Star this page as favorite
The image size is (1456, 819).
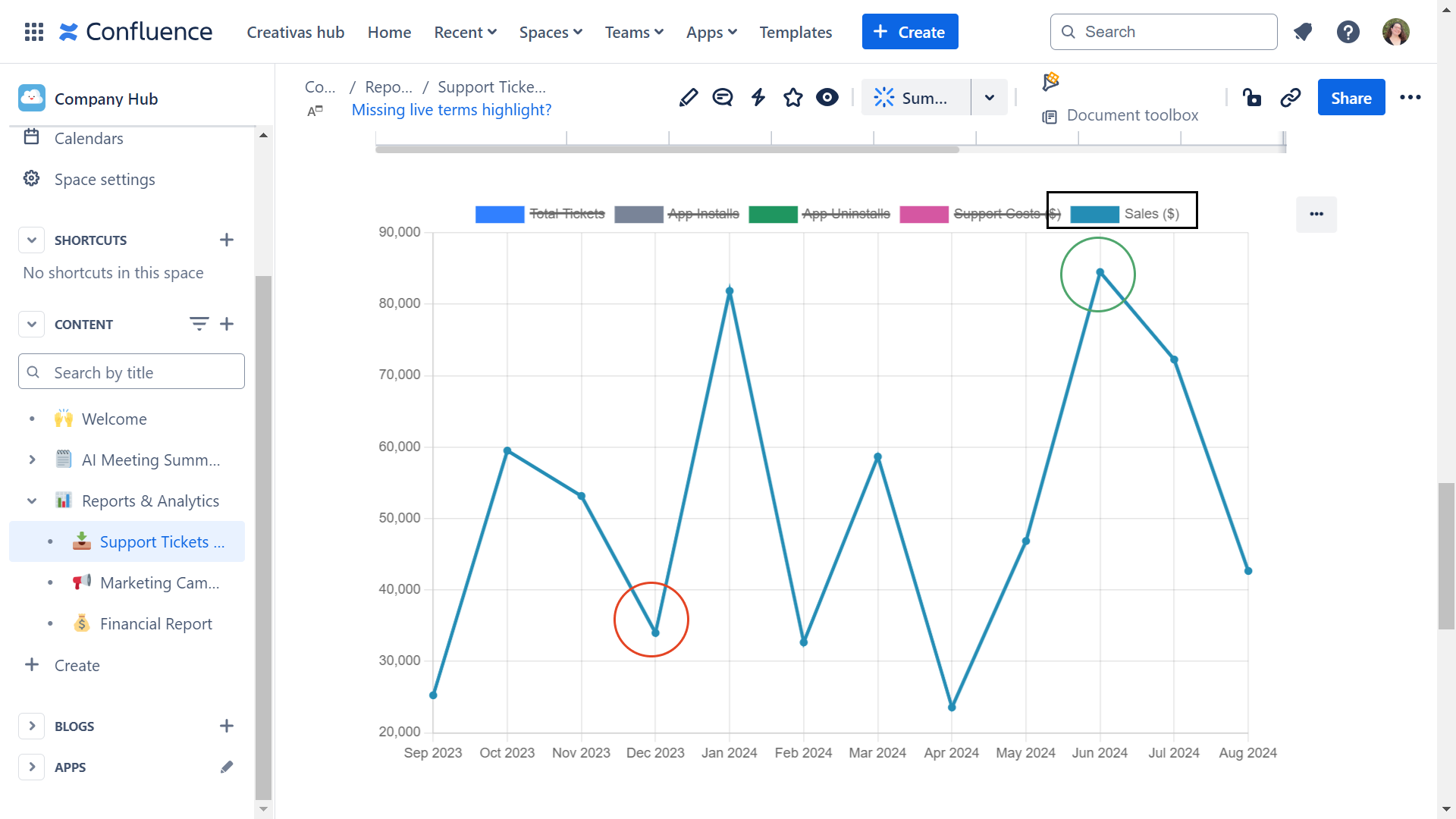[x=793, y=98]
